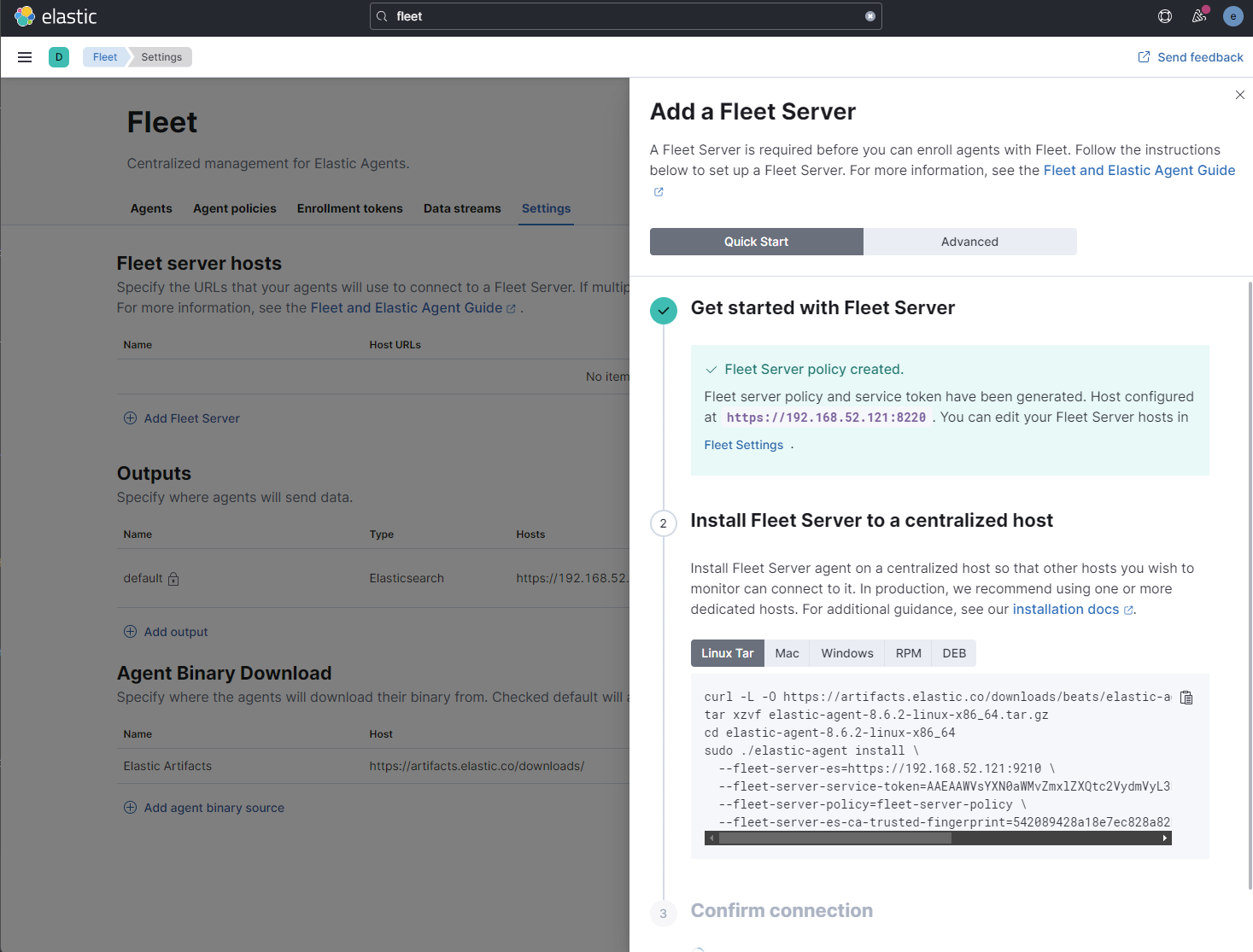Click the code block horizontal scrollbar
This screenshot has width=1253, height=952.
[835, 838]
